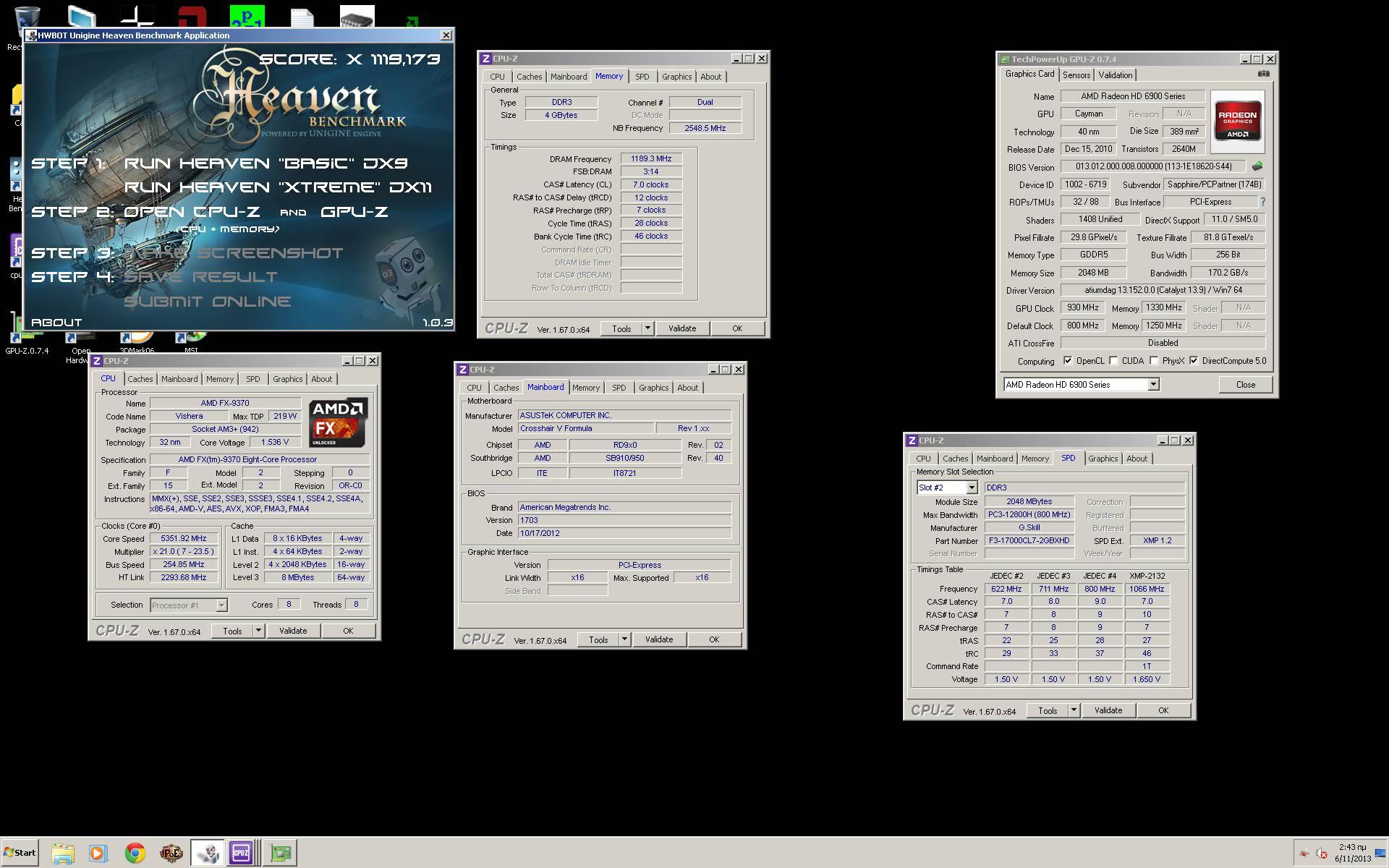Open the Windows Start menu
This screenshot has width=1389, height=868.
[20, 853]
